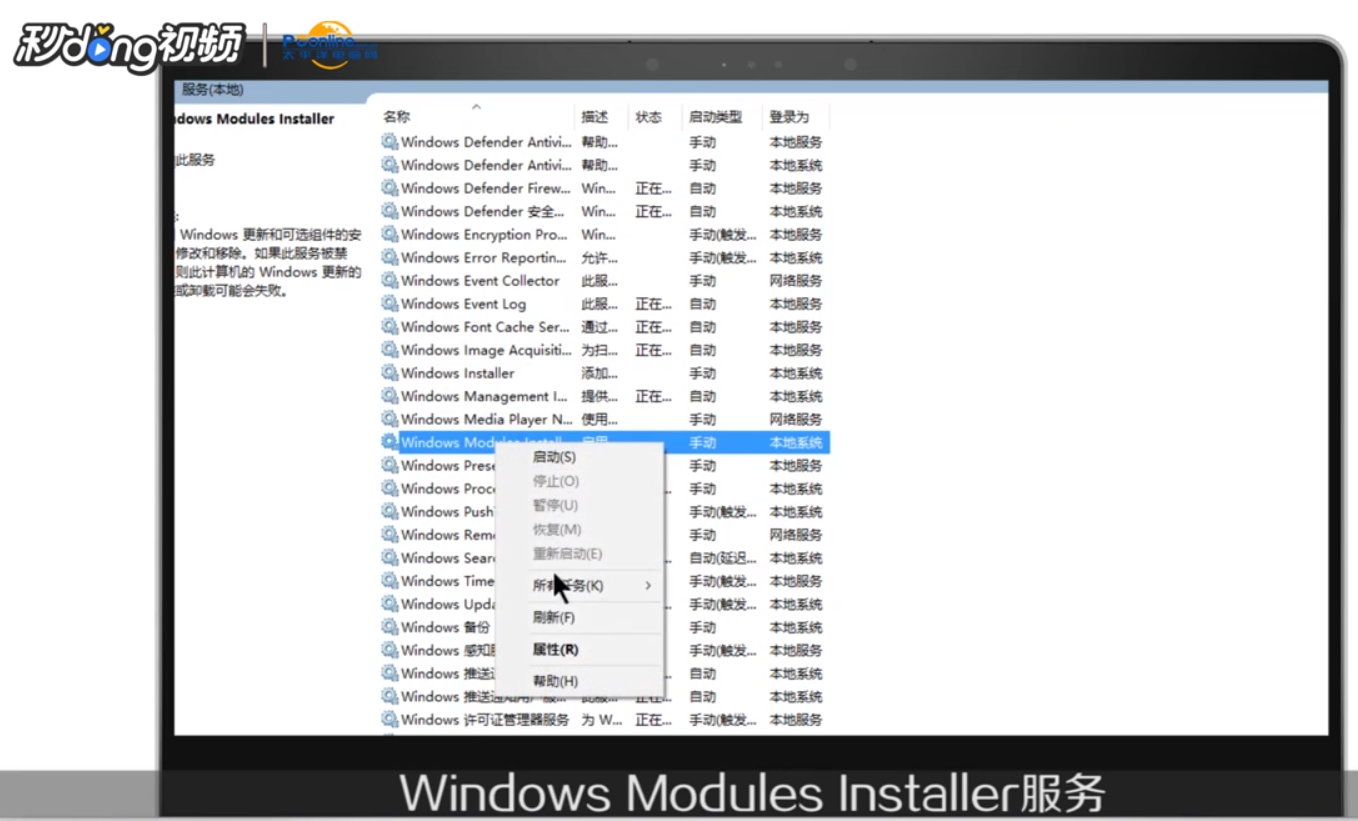
Task: Click the Windows Media Player Network service icon
Action: [389, 419]
